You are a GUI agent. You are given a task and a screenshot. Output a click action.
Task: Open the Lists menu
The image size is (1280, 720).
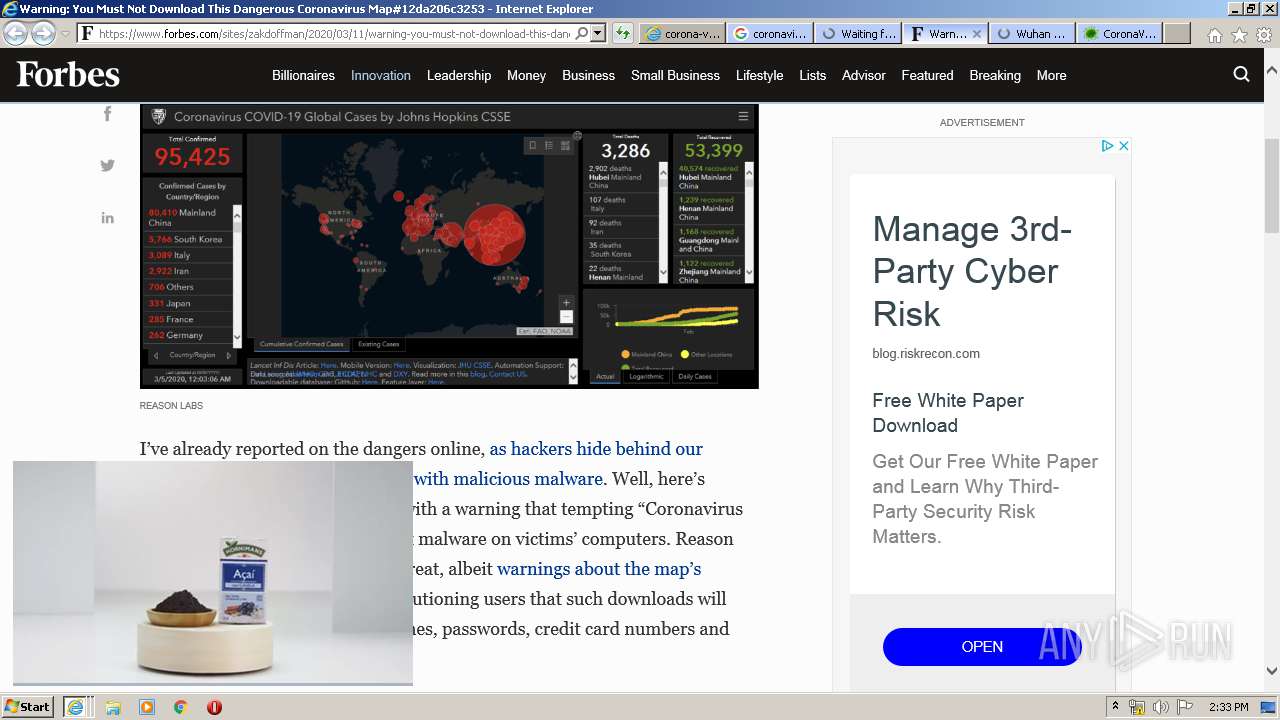click(812, 75)
